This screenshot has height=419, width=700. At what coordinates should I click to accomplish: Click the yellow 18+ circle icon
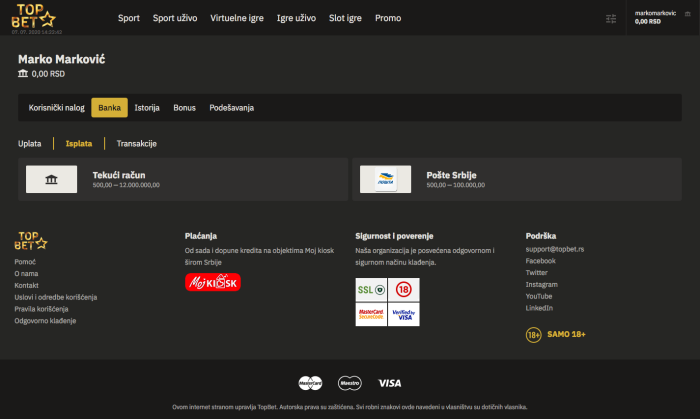[533, 335]
